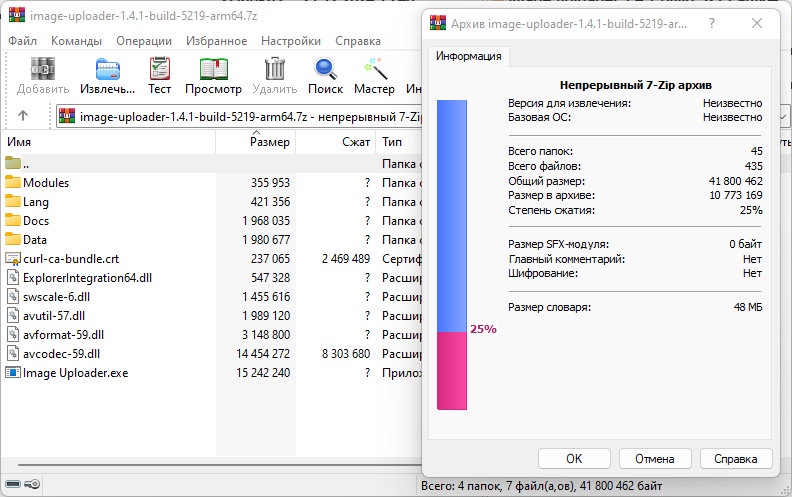The image size is (792, 497).
Task: Click the 48 МБ dictionary size value
Action: (748, 307)
